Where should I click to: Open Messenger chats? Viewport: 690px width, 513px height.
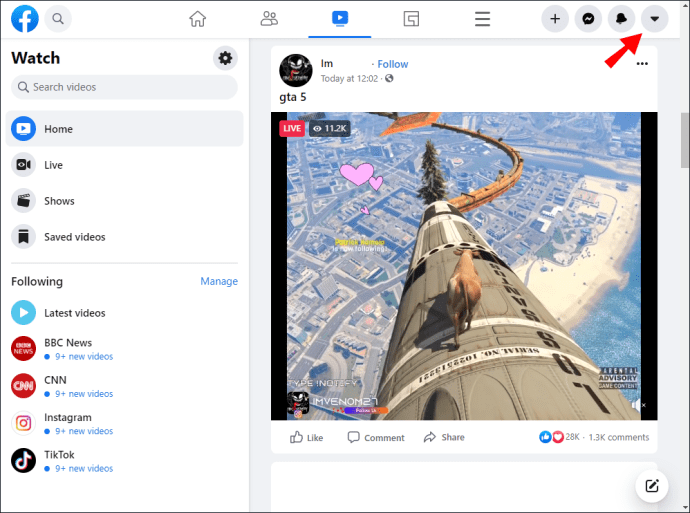(588, 19)
